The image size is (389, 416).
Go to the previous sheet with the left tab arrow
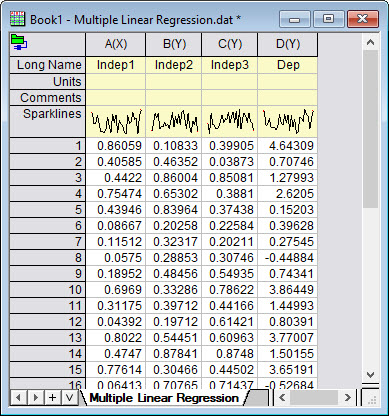click(x=18, y=397)
